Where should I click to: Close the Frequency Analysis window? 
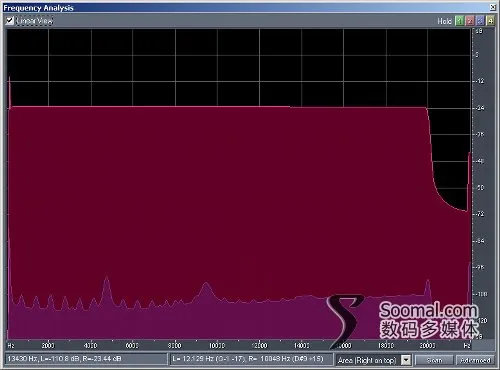(x=493, y=7)
